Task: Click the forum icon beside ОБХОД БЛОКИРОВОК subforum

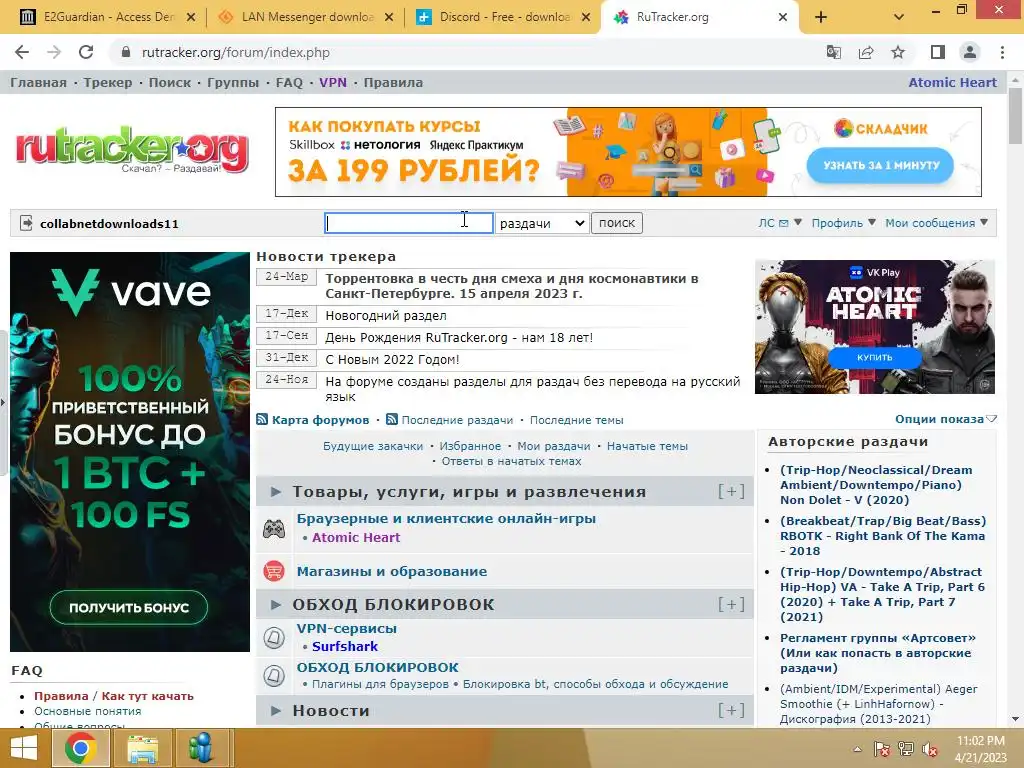Action: [x=274, y=675]
